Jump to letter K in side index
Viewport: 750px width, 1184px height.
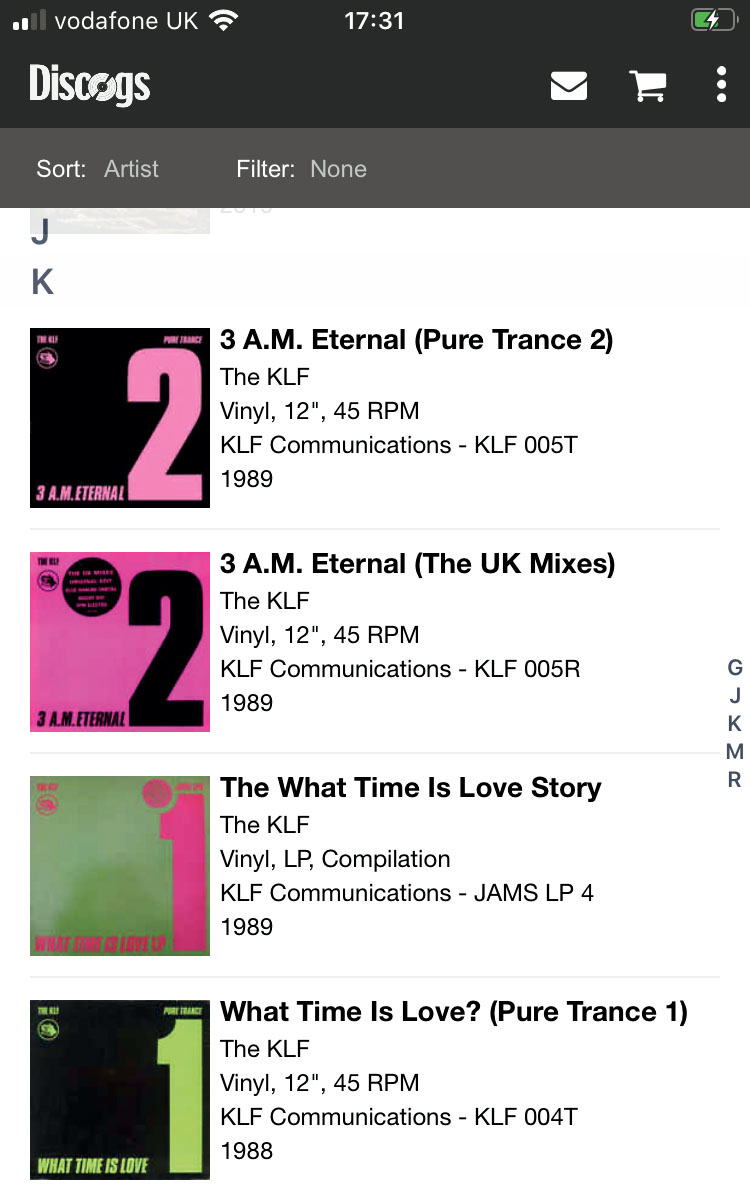pos(734,723)
